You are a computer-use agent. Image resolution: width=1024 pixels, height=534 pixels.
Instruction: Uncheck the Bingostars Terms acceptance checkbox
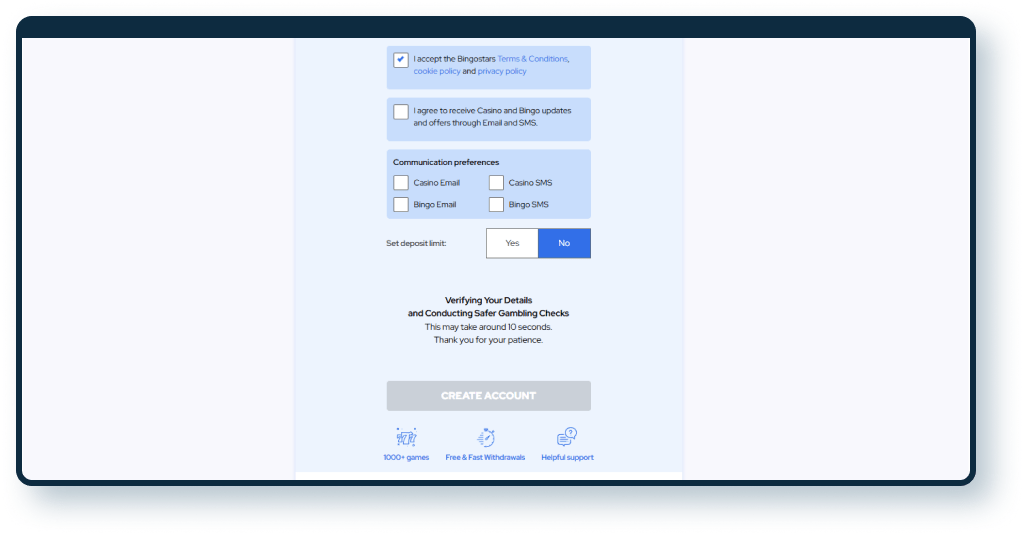tap(401, 60)
